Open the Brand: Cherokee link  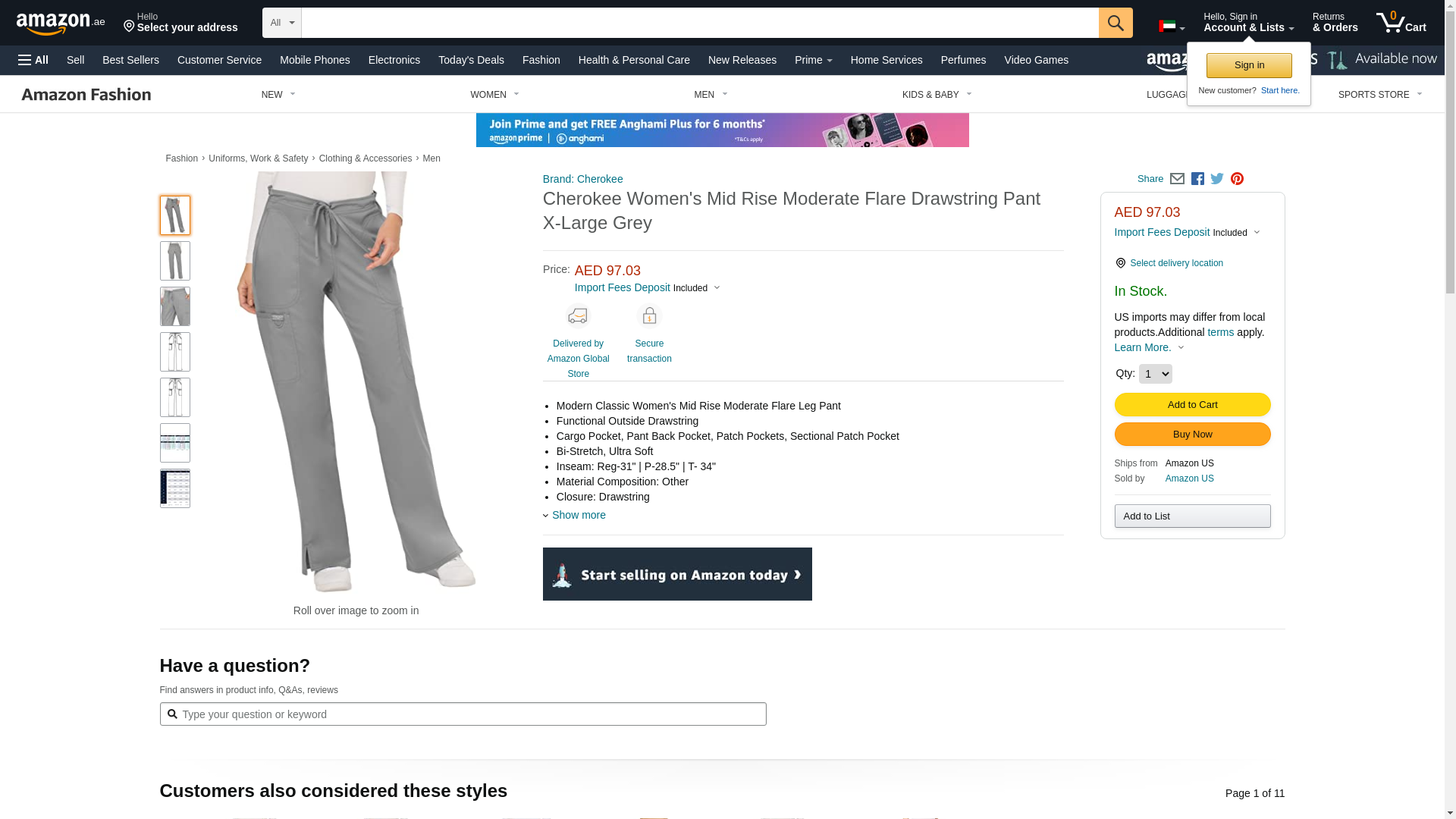click(x=582, y=179)
